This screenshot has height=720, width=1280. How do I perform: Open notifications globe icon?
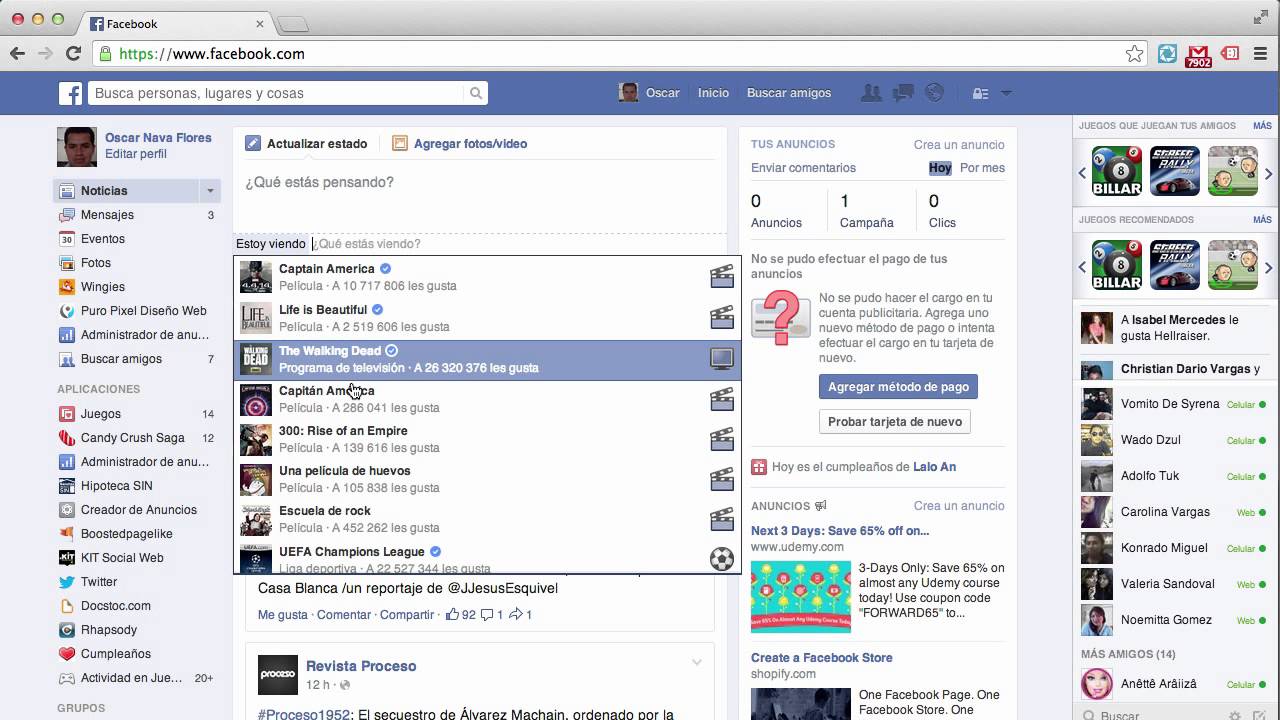pyautogui.click(x=935, y=93)
